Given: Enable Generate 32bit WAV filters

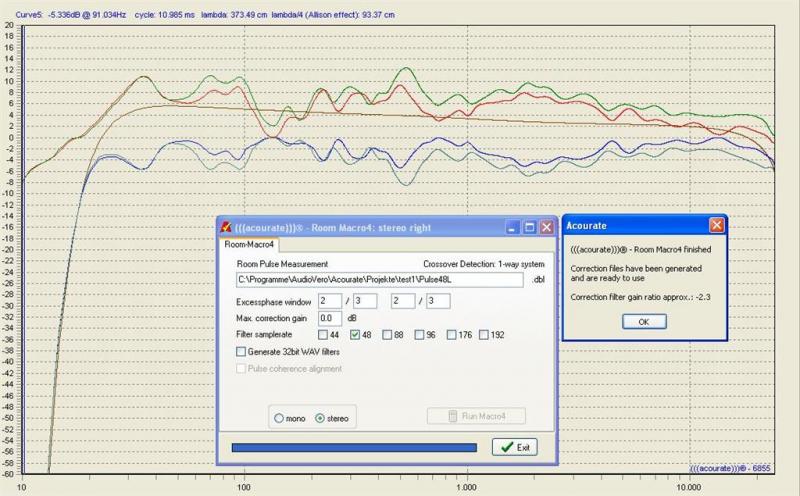Looking at the screenshot, I should coord(241,351).
